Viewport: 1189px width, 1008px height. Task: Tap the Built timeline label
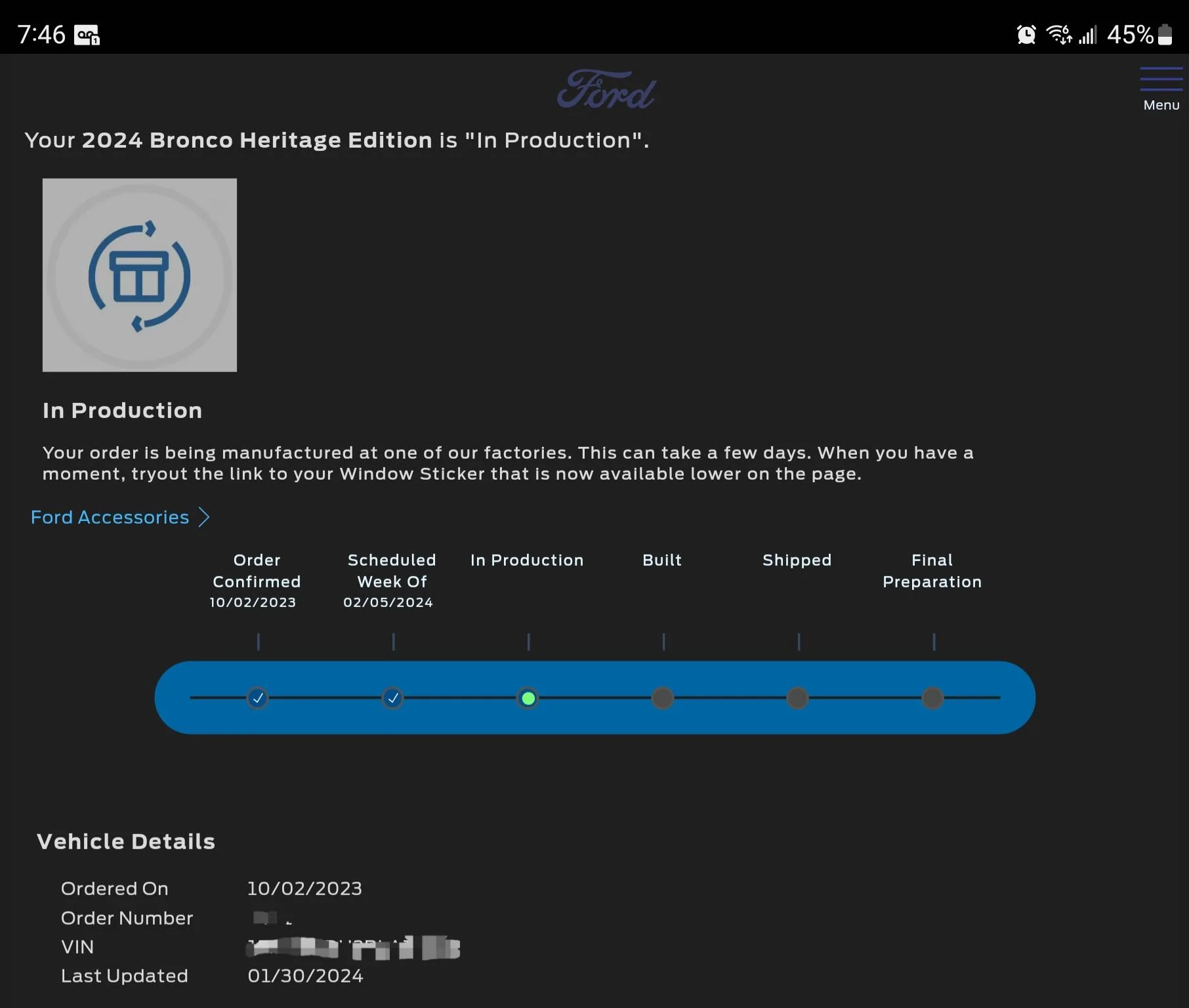[x=662, y=560]
